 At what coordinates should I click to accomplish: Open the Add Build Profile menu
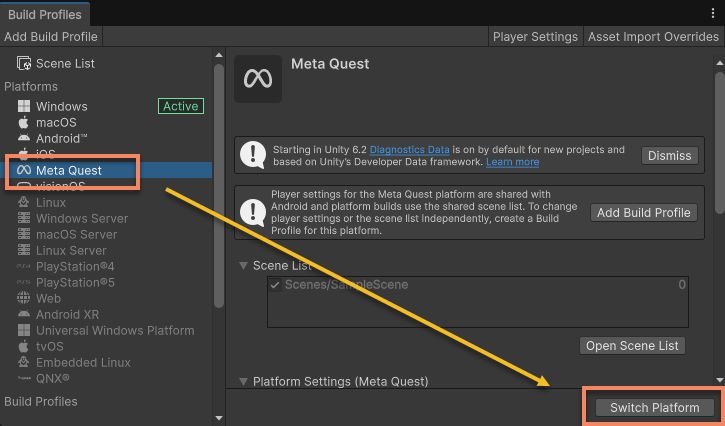(x=51, y=37)
